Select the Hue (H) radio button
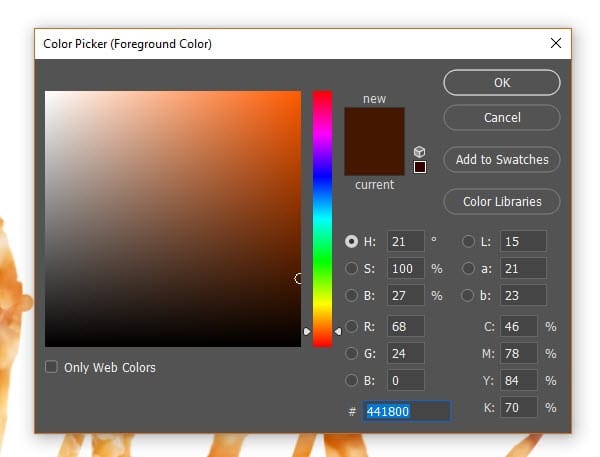 (x=351, y=241)
